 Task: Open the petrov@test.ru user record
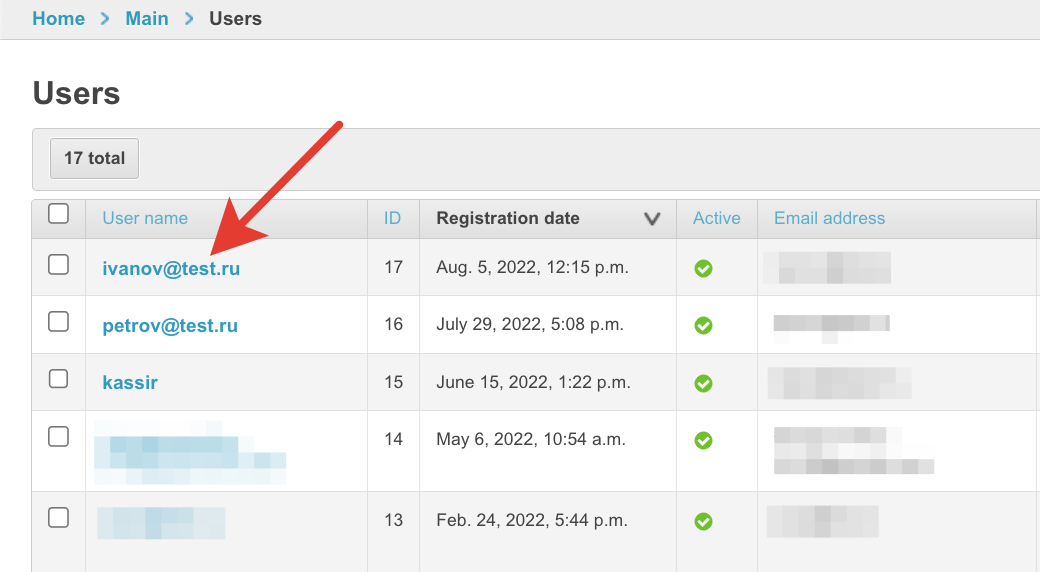[x=170, y=326]
